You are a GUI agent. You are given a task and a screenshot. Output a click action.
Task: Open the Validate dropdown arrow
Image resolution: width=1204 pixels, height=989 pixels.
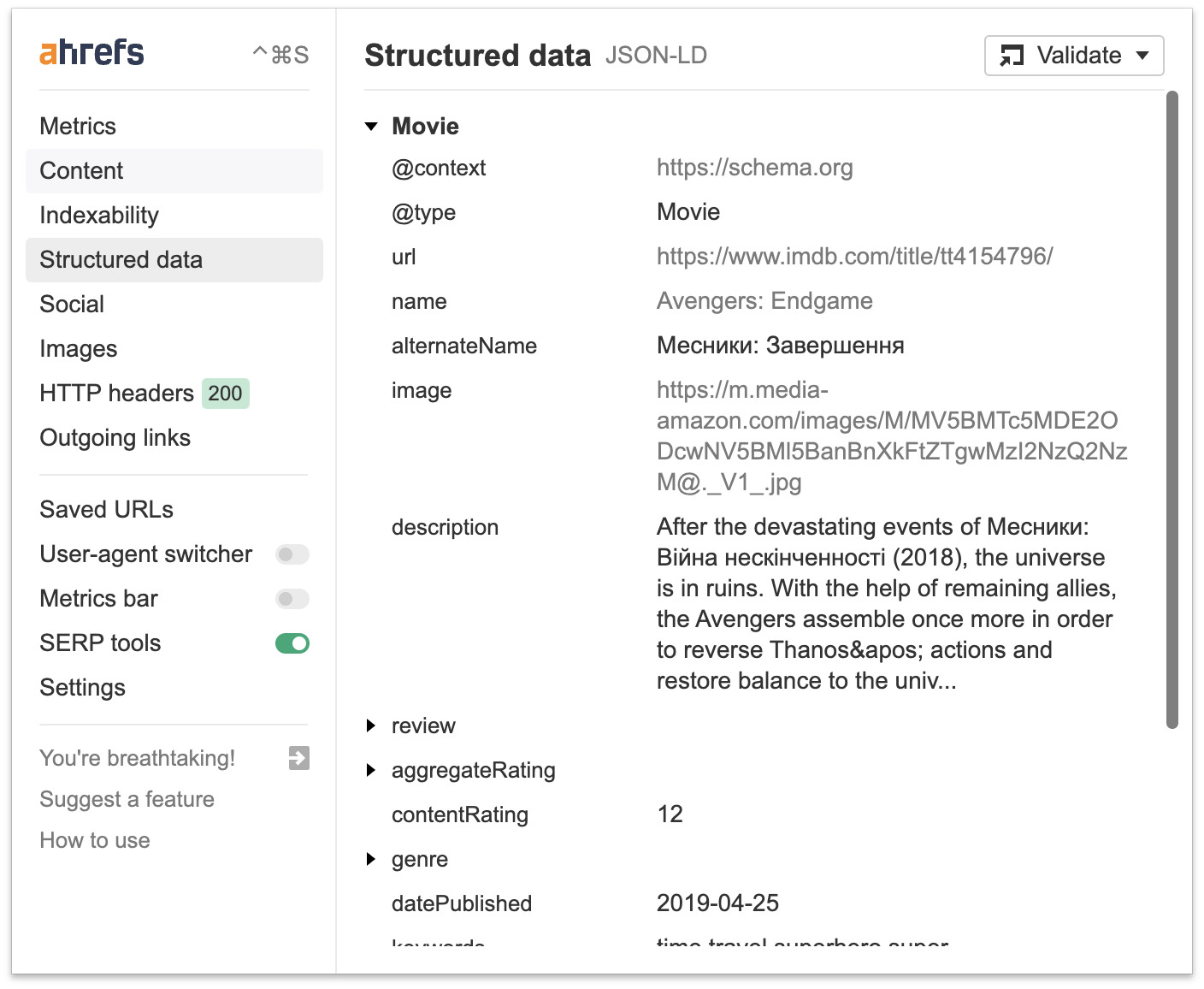[x=1142, y=56]
